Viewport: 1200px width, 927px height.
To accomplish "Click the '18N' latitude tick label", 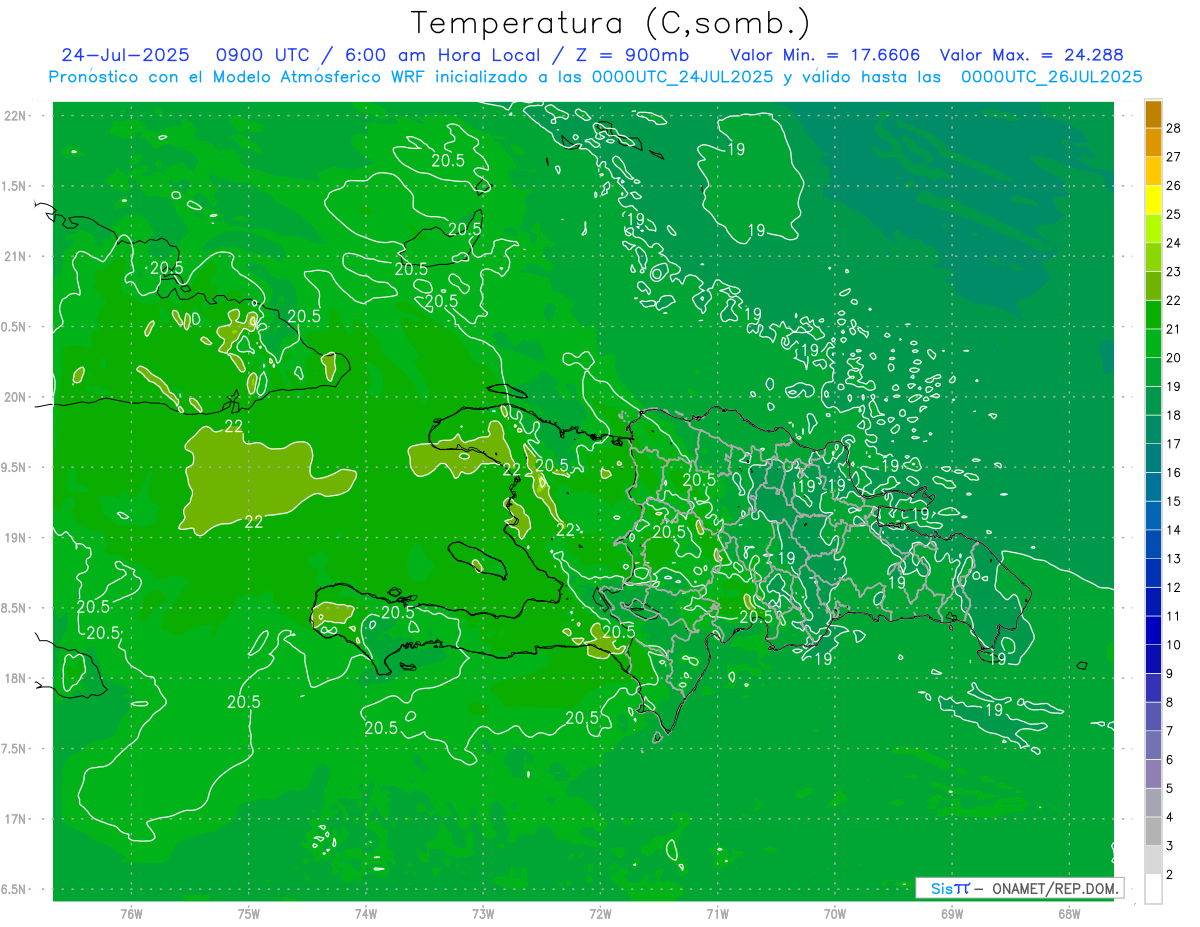I will [14, 678].
